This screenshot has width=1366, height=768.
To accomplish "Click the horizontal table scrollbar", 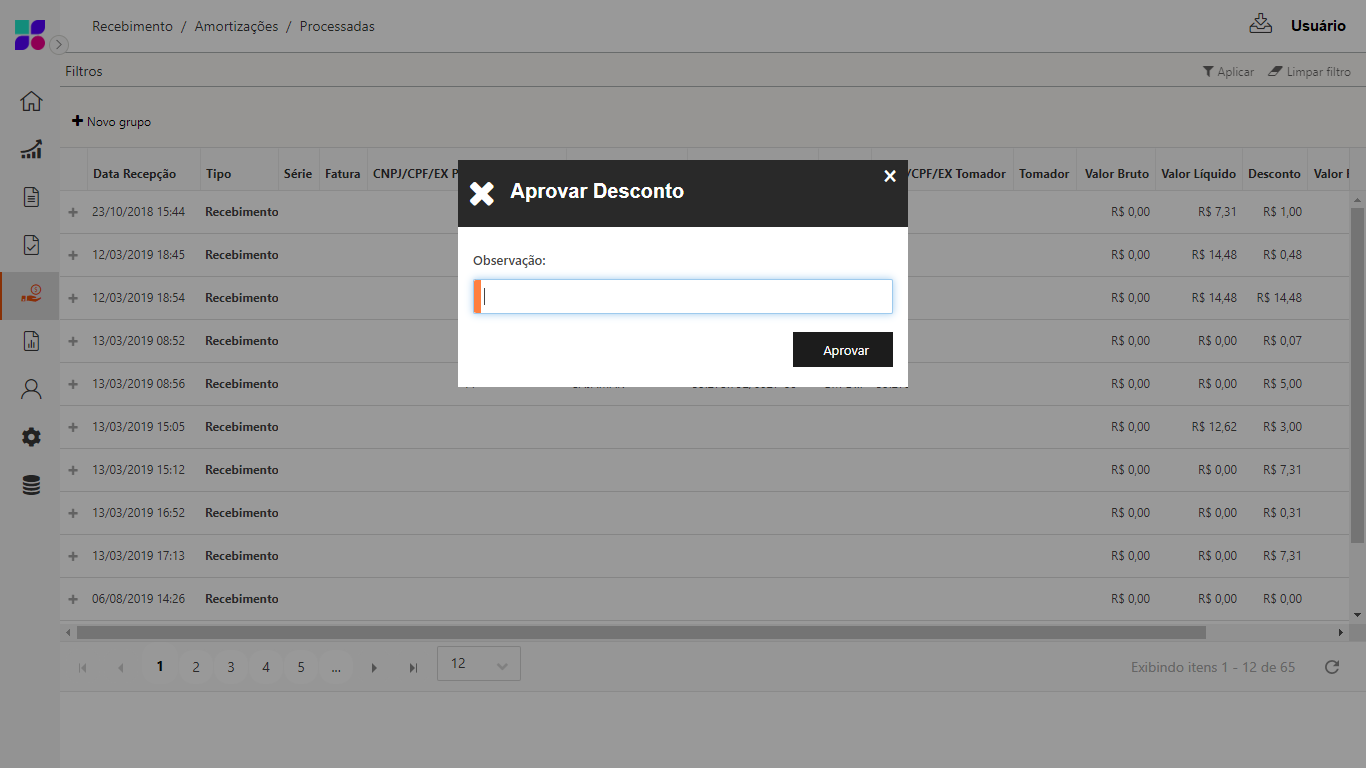I will [640, 632].
